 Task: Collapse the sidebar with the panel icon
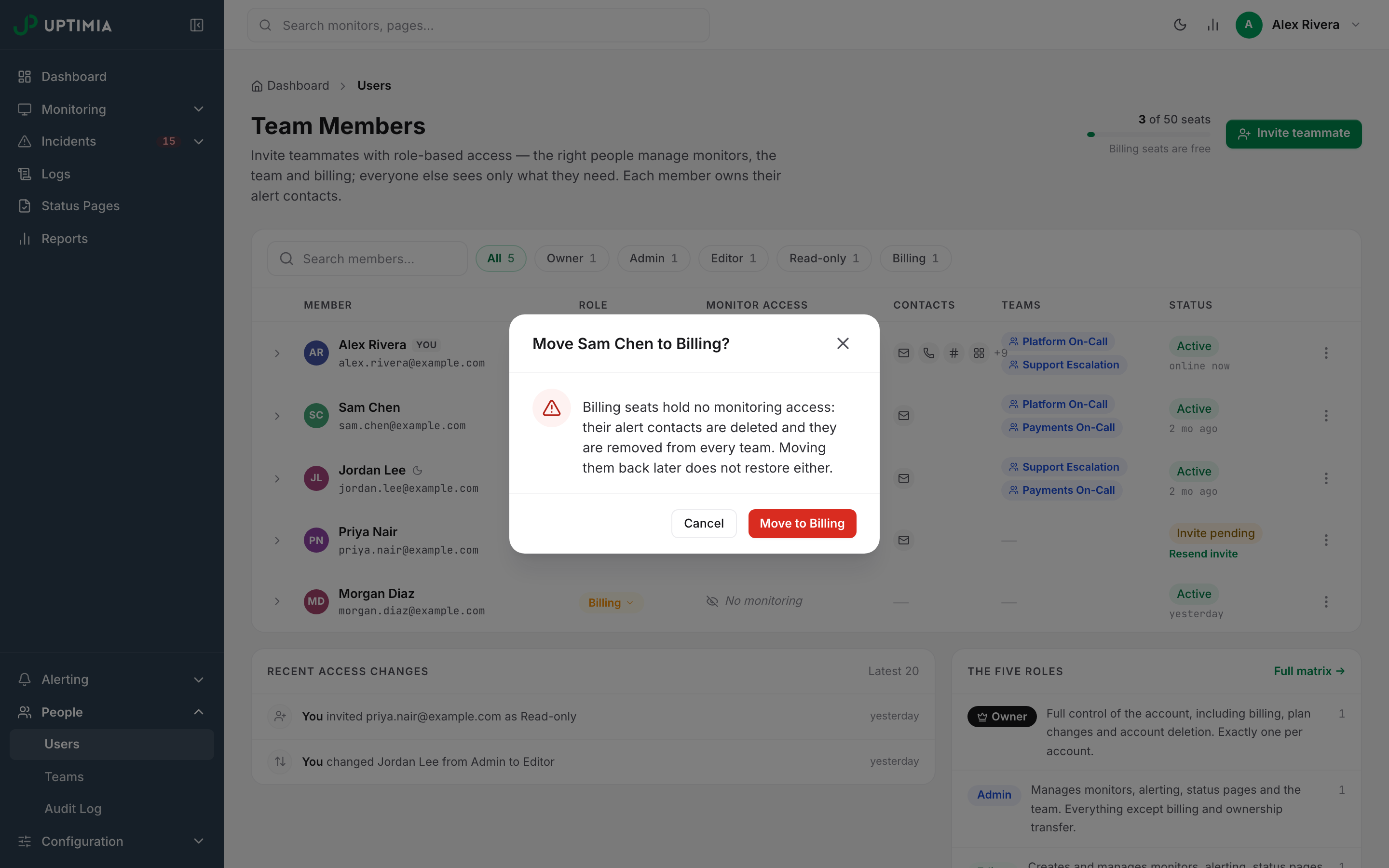(x=196, y=25)
